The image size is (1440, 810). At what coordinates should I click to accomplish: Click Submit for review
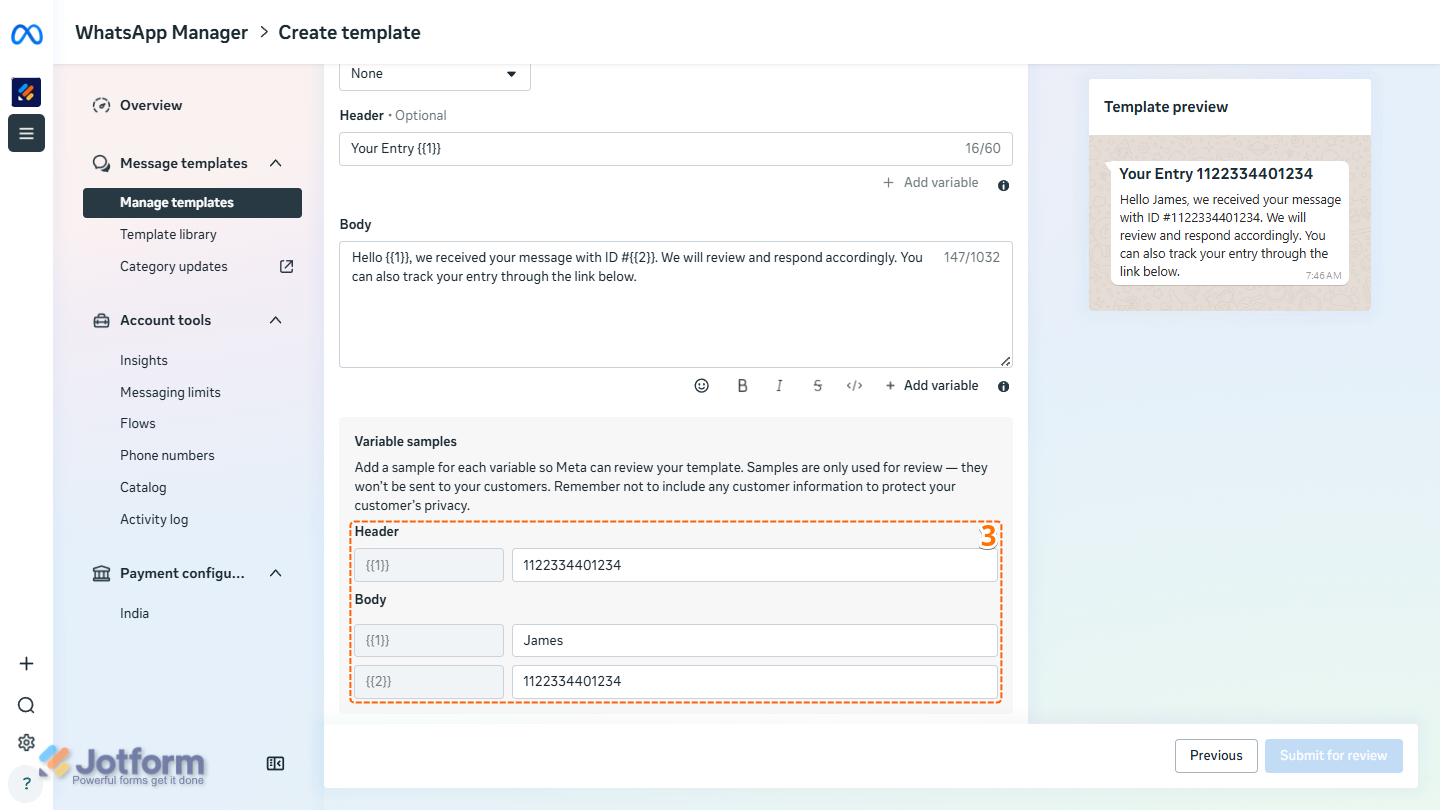pyautogui.click(x=1334, y=756)
